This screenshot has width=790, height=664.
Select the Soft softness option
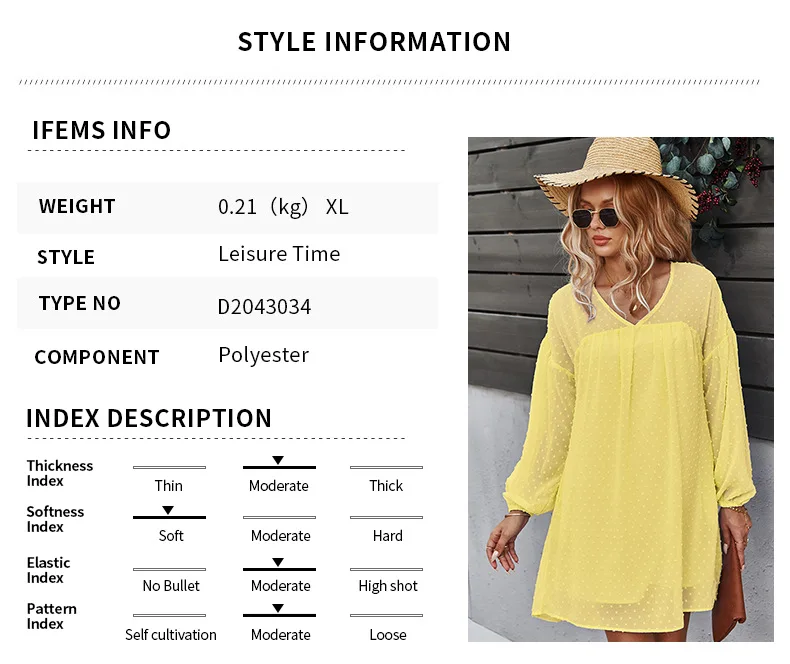(171, 536)
